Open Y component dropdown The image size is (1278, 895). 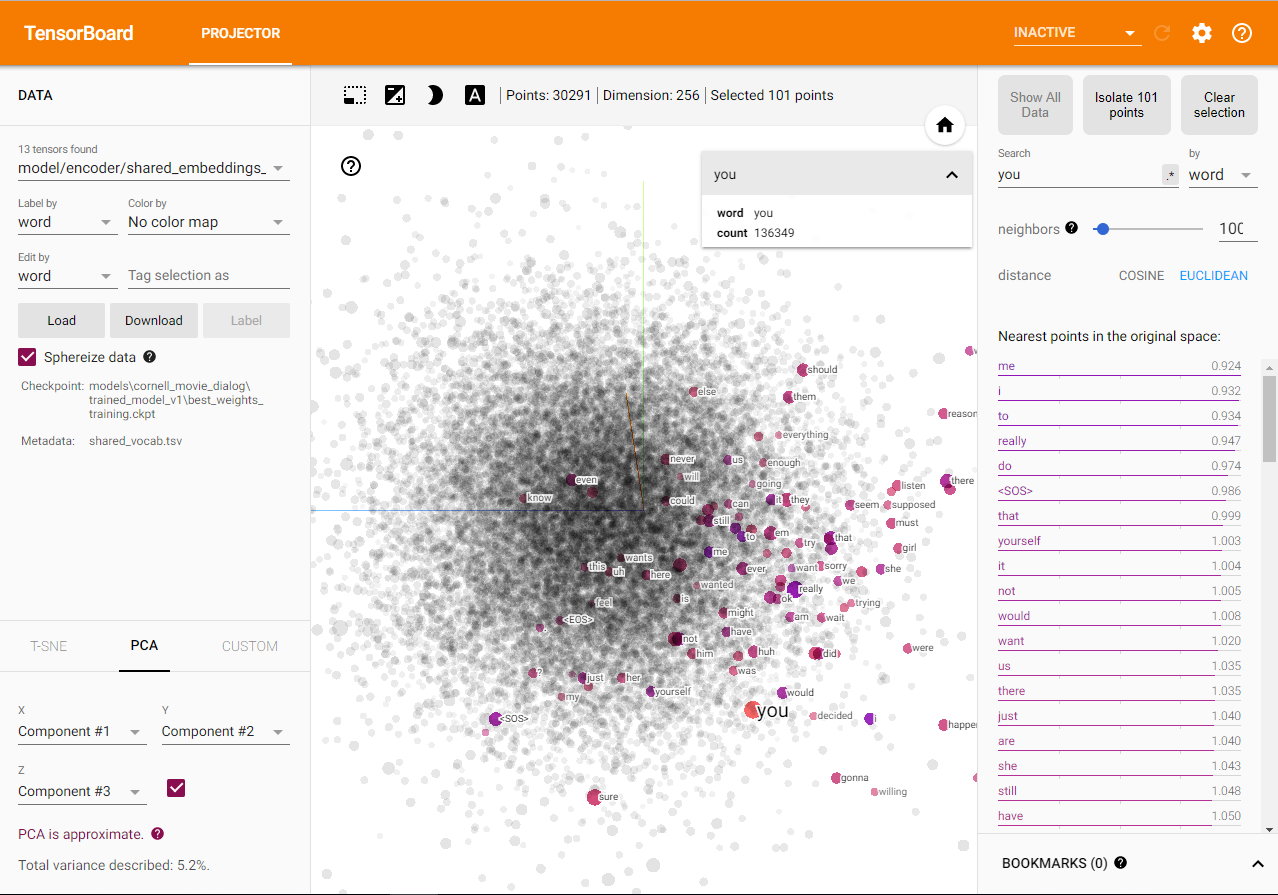click(x=225, y=732)
